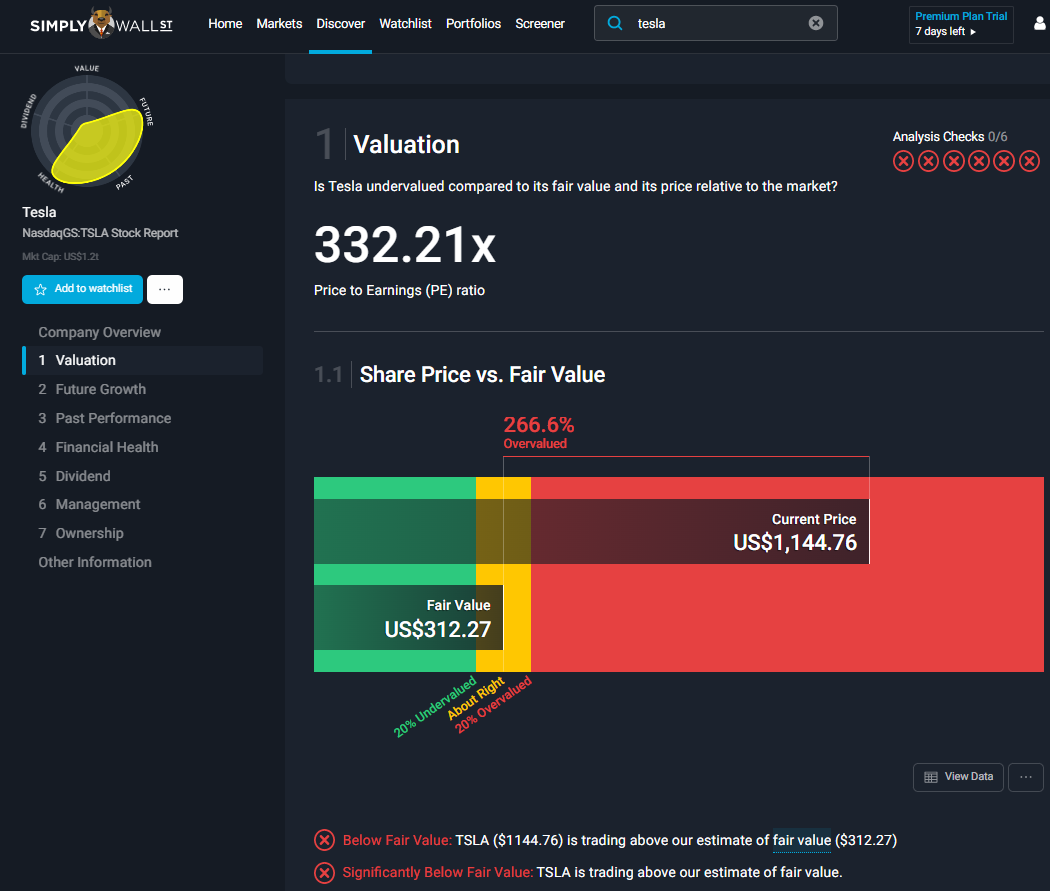The image size is (1050, 891).
Task: Click the sixth Analysis Checks cross
Action: pyautogui.click(x=1029, y=161)
